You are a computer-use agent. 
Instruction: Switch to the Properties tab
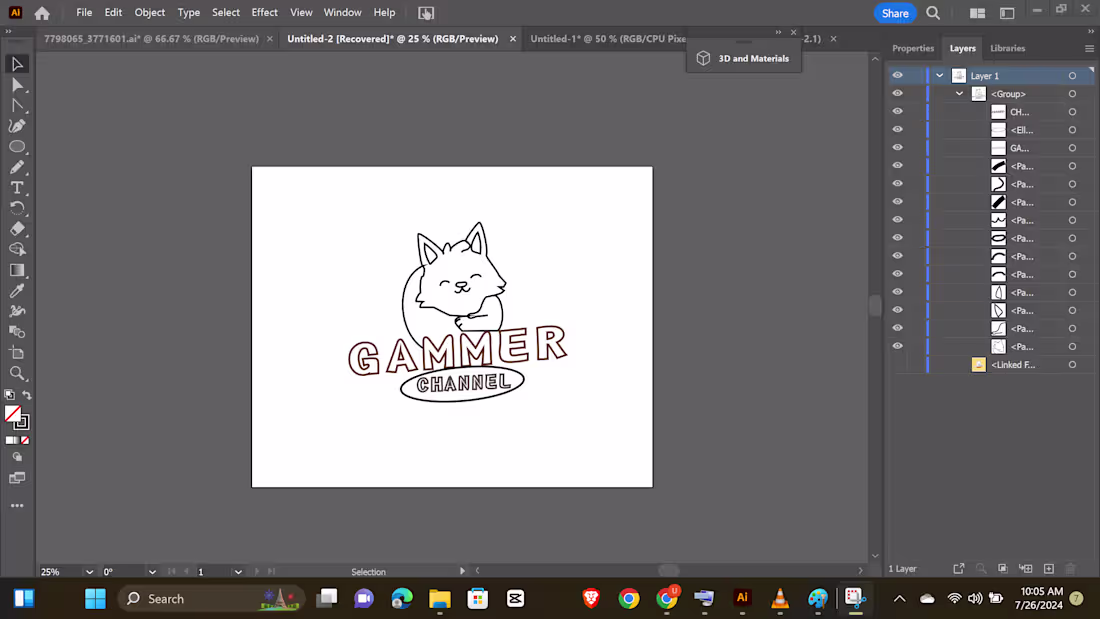coord(913,48)
